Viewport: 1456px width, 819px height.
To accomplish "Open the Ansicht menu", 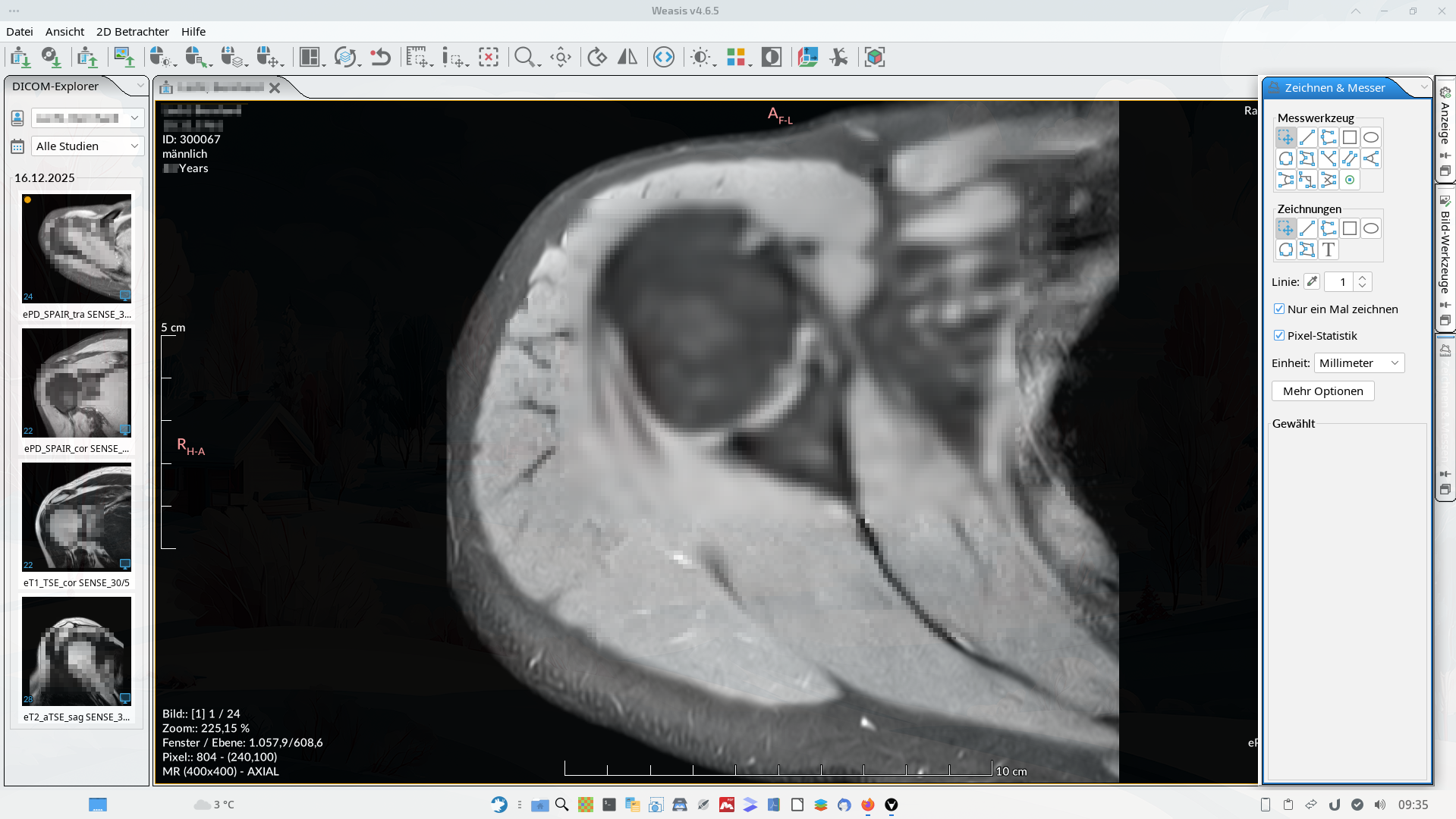I will click(64, 31).
